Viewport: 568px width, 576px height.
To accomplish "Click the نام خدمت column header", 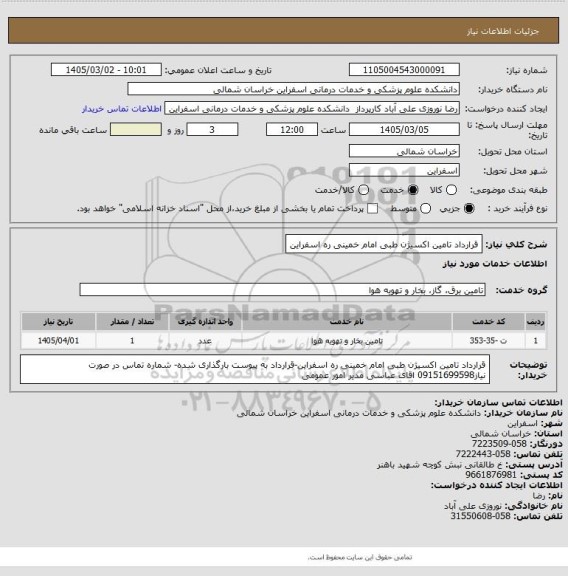I will (x=347, y=322).
